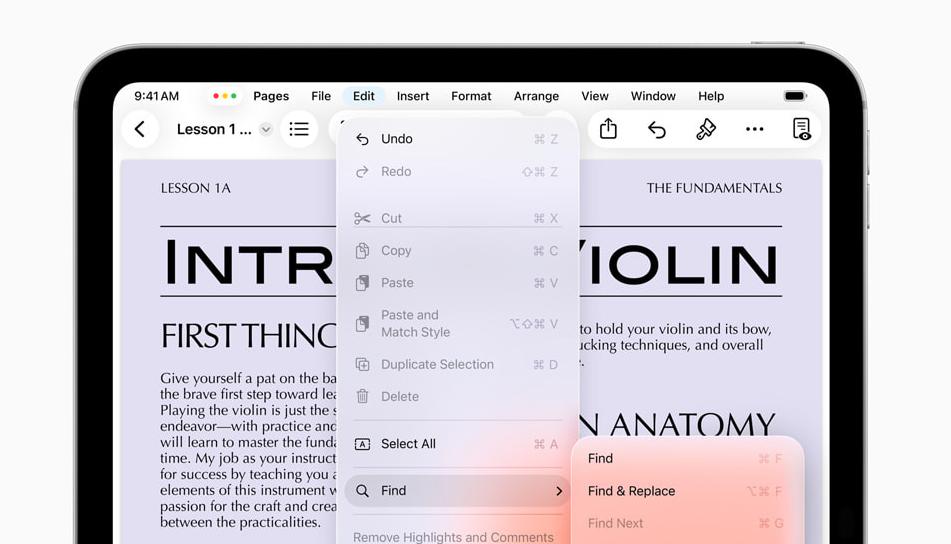The height and width of the screenshot is (544, 951).
Task: Choose Remove Highlights and Comments
Action: point(454,537)
